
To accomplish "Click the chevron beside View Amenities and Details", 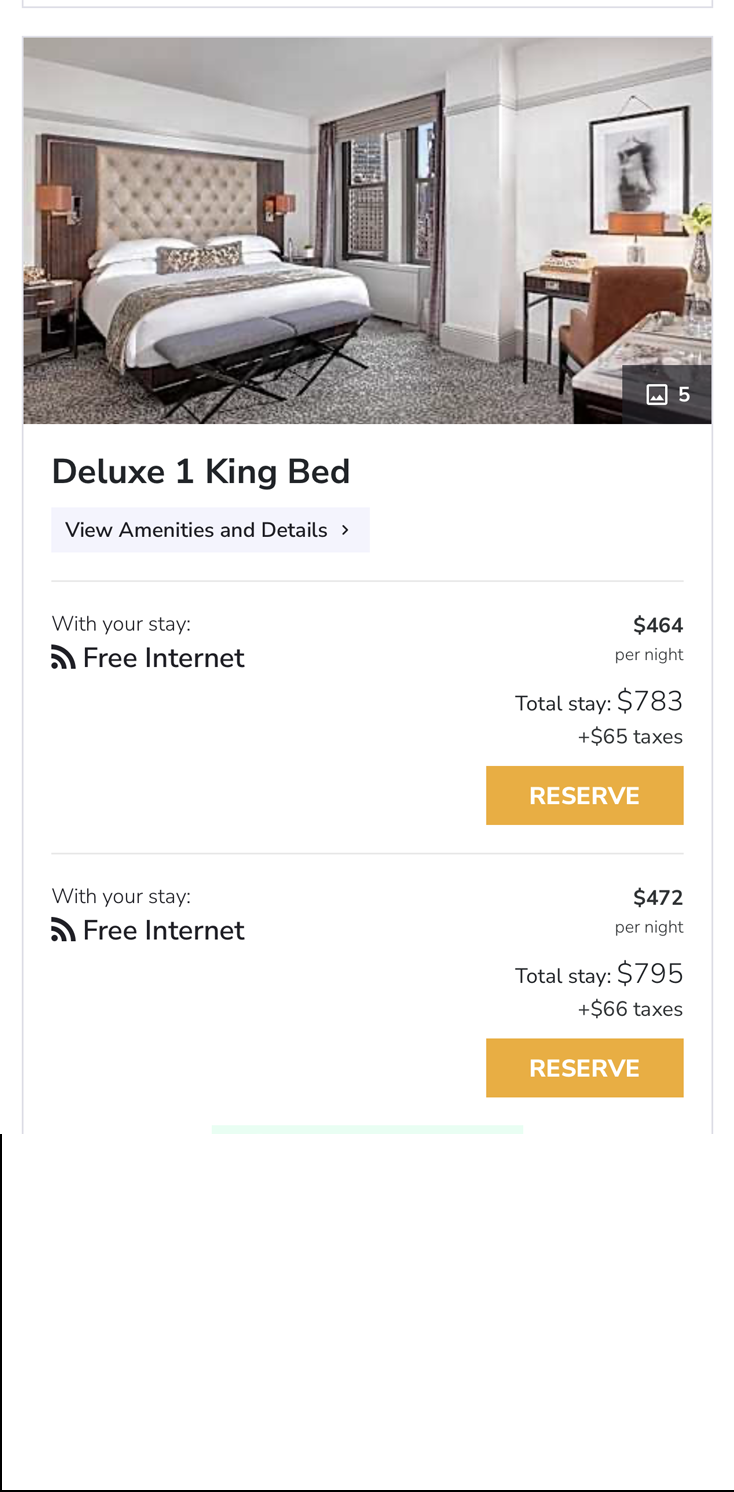I will point(345,530).
